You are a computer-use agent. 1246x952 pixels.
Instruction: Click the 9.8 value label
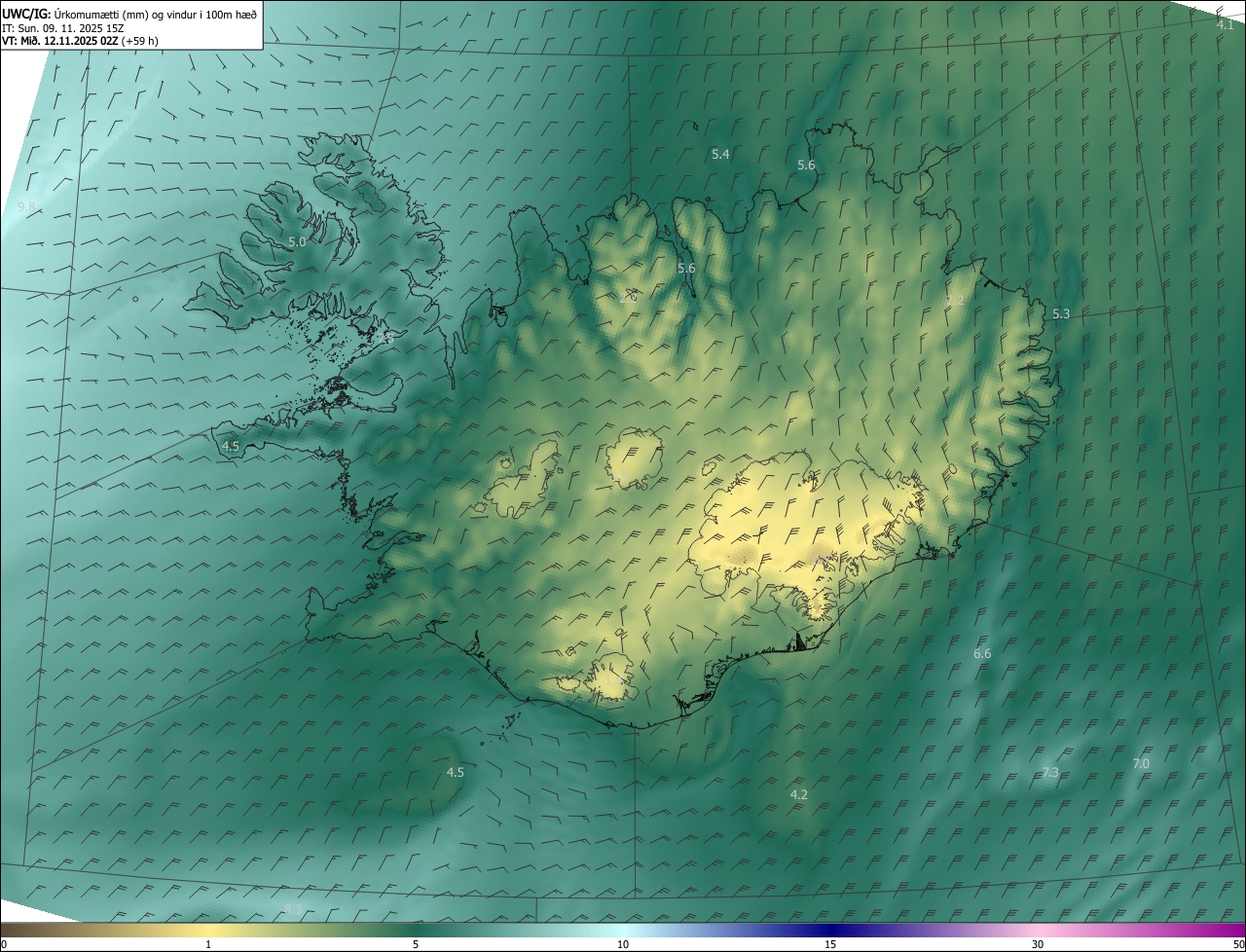26,207
